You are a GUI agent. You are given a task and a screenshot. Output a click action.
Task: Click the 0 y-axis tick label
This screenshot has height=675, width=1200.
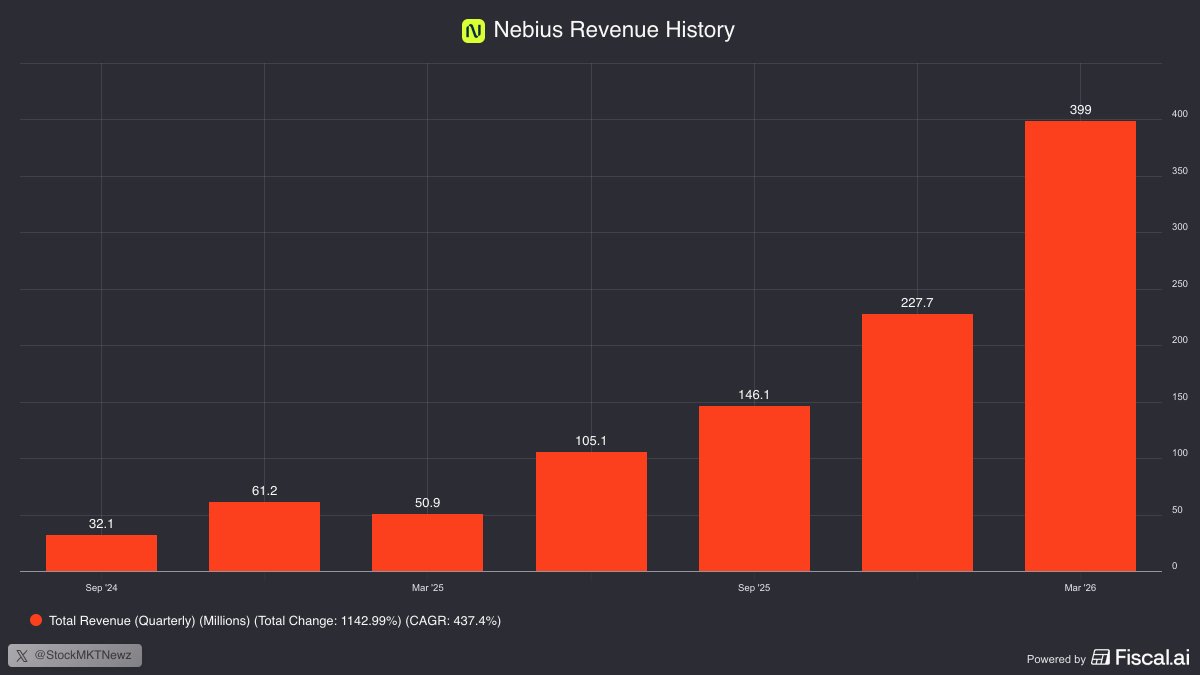pyautogui.click(x=1175, y=567)
